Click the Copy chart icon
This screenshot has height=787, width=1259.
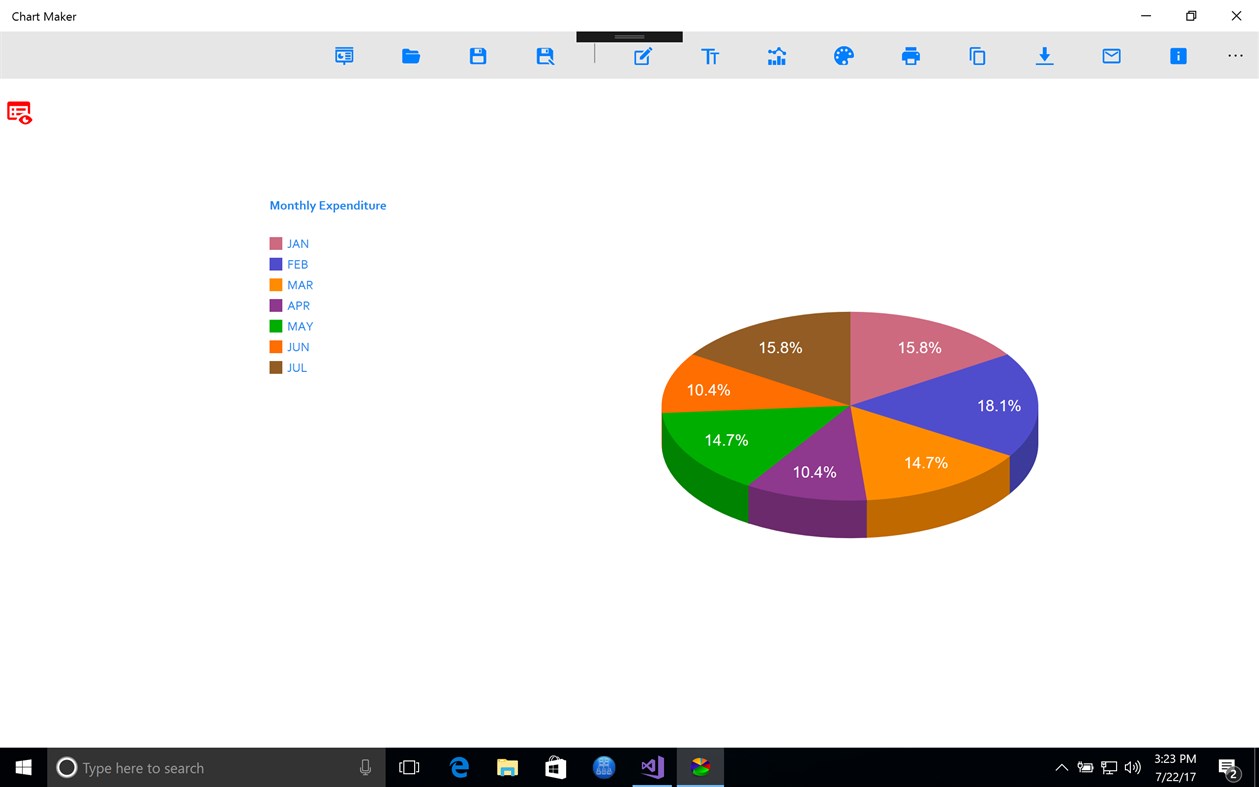click(x=977, y=56)
